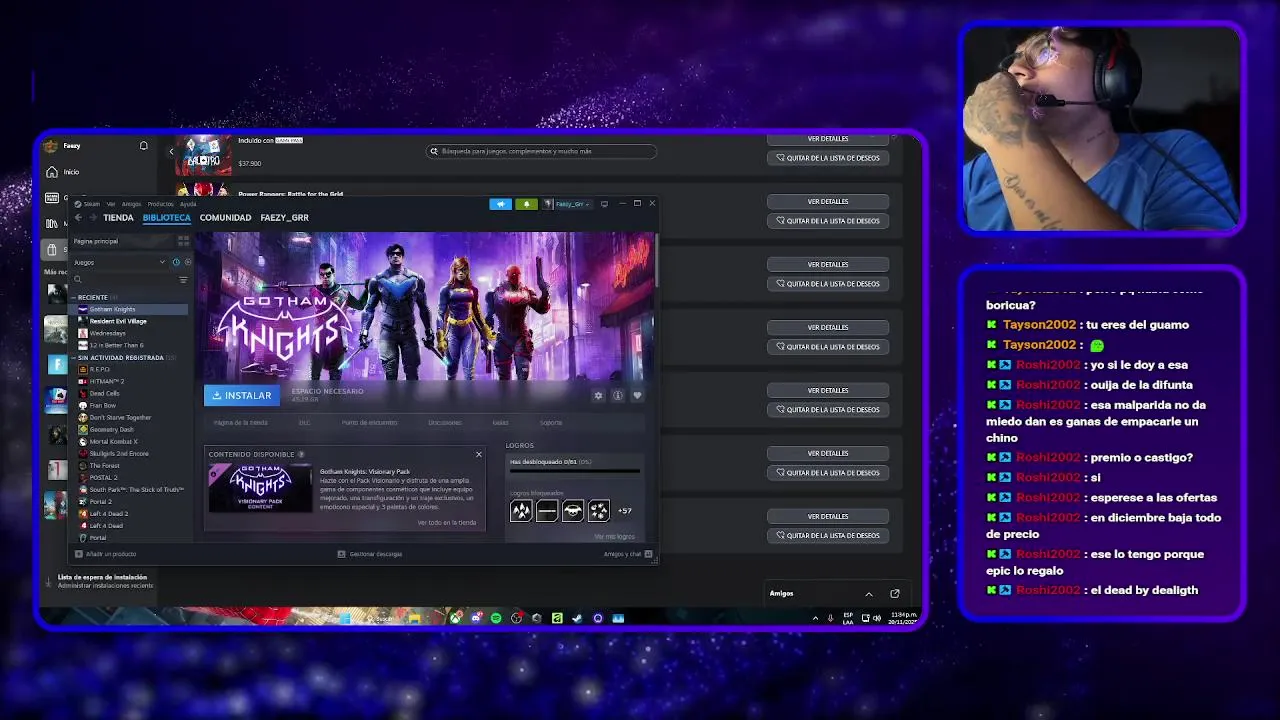
Task: Open Xbox app Inicio home
Action: tap(62, 172)
